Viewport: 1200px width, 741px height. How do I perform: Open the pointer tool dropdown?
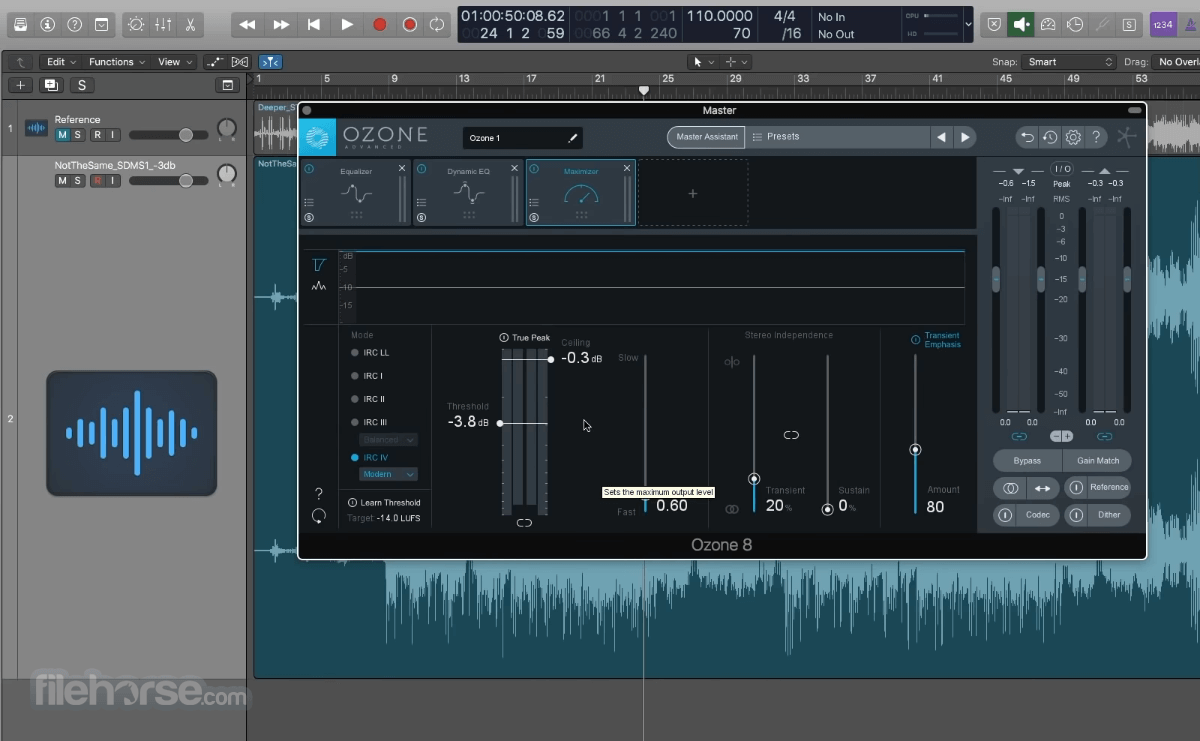point(704,62)
